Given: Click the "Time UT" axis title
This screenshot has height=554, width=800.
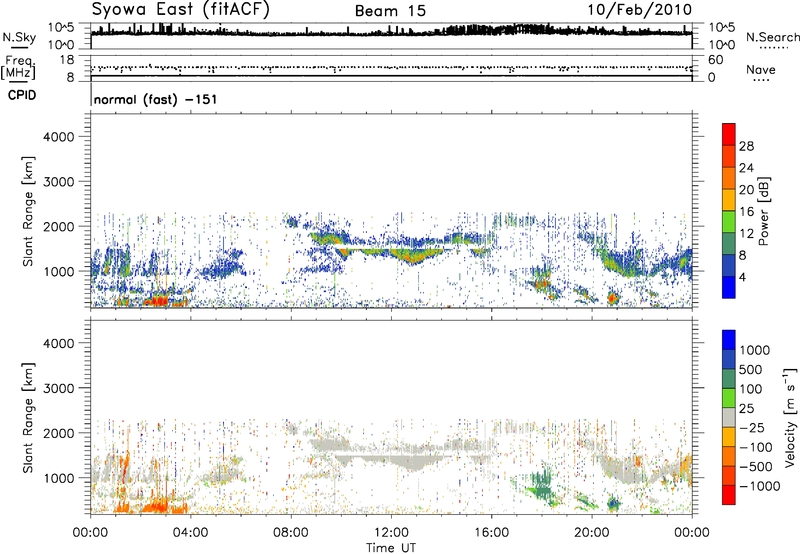Looking at the screenshot, I should (391, 548).
